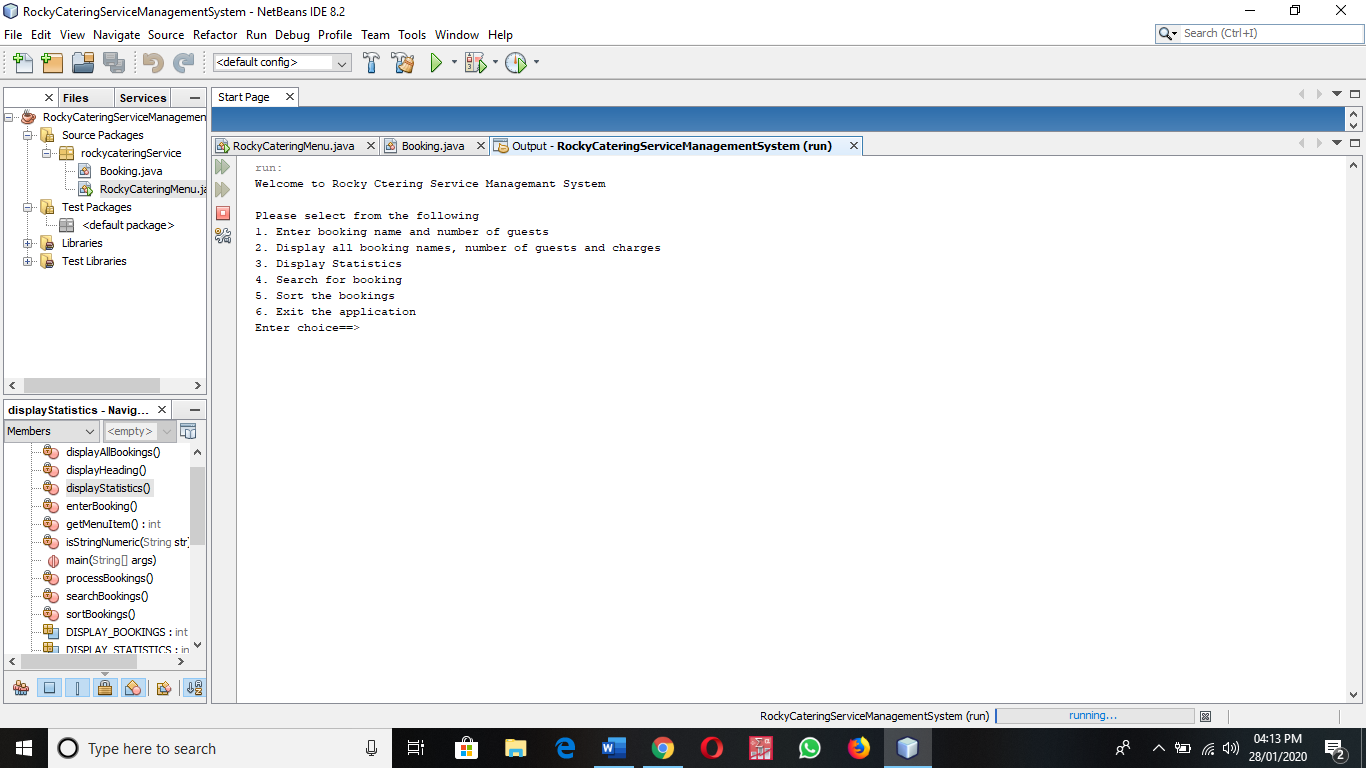1366x768 pixels.
Task: Open output settings wrench icon
Action: pyautogui.click(x=223, y=236)
